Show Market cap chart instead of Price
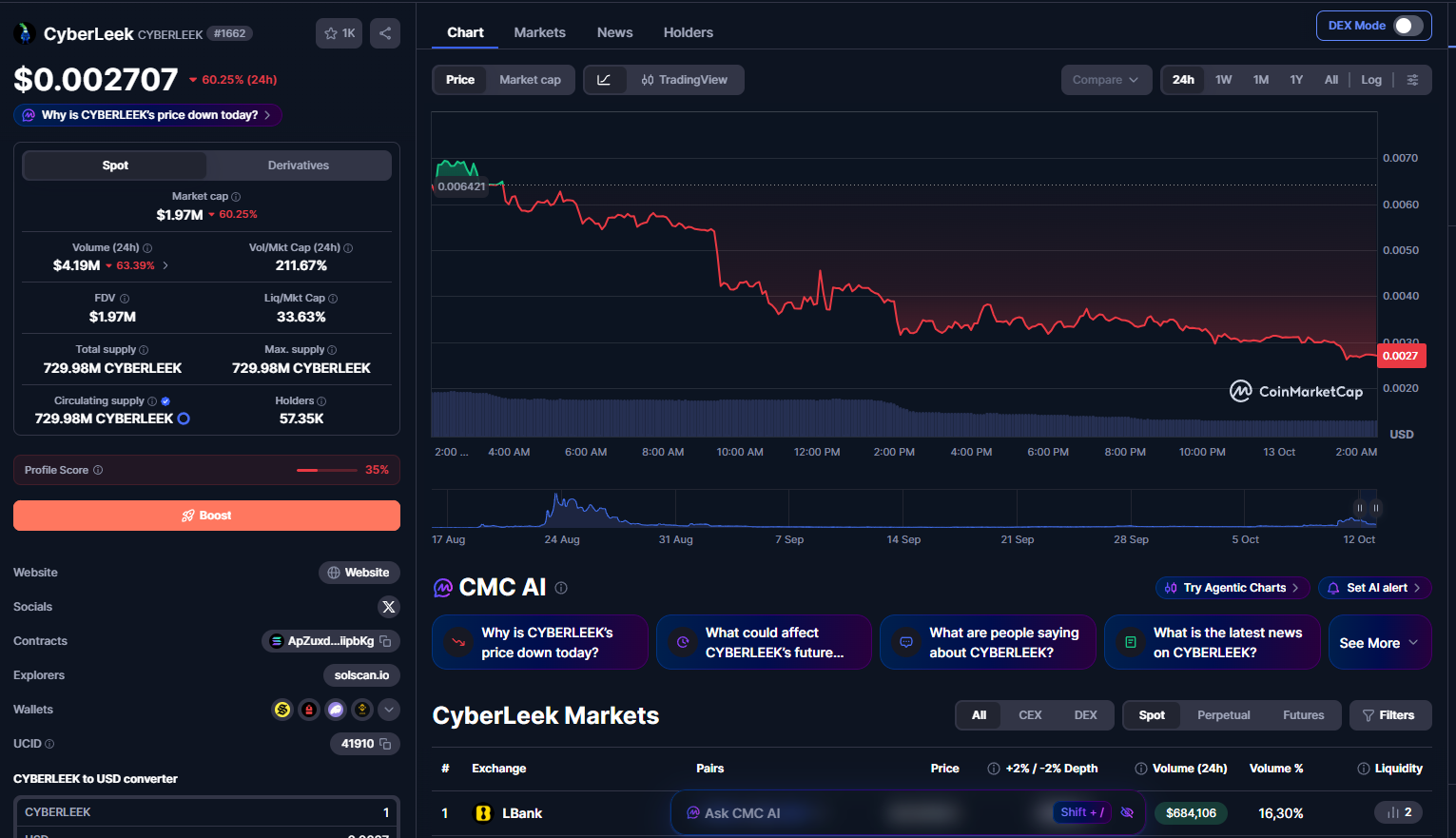1456x838 pixels. [530, 80]
